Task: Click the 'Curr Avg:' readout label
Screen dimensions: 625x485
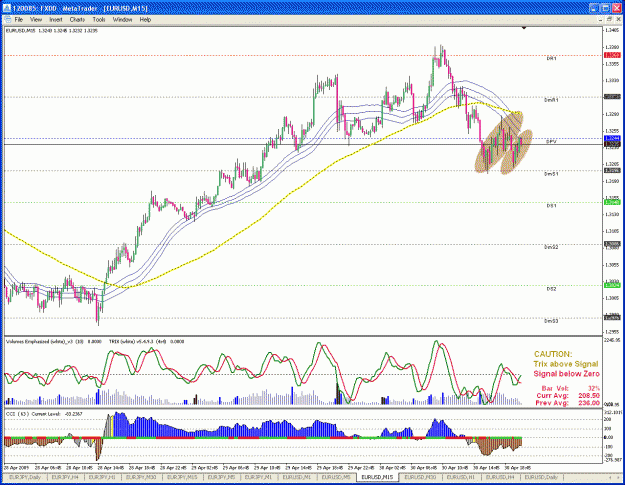Action: point(552,396)
